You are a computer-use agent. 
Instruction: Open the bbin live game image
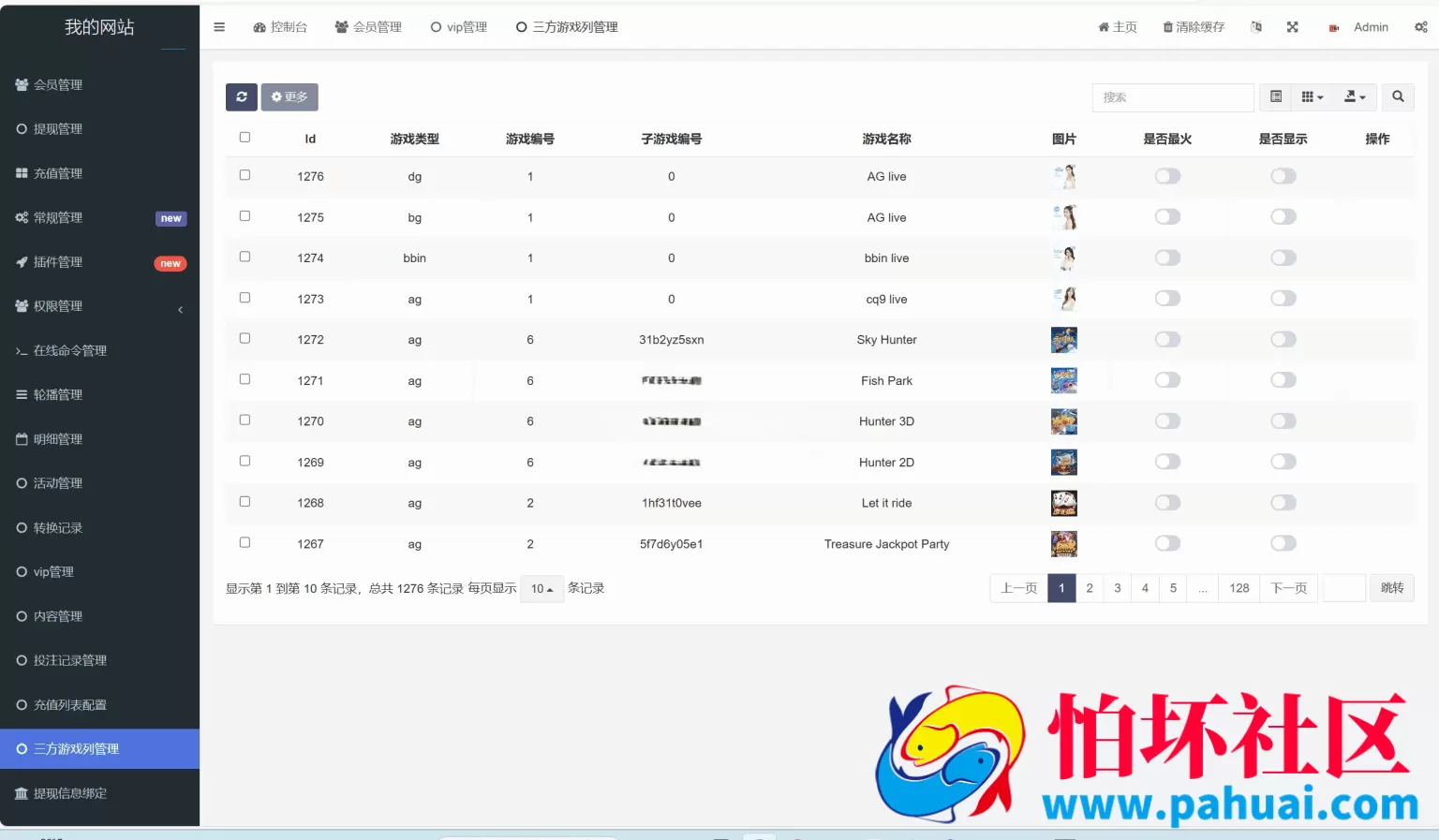pos(1064,258)
